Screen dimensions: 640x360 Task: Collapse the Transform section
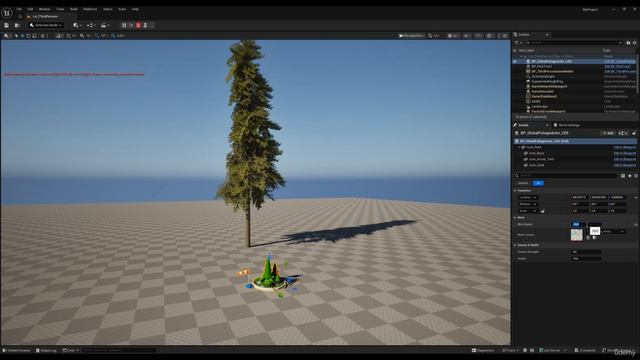(515, 191)
